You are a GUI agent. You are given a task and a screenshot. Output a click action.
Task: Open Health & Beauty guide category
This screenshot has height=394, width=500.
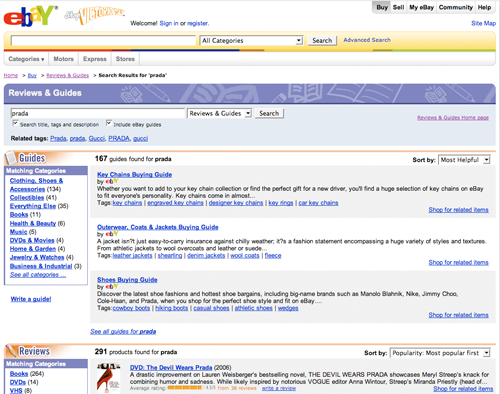[x=33, y=223]
